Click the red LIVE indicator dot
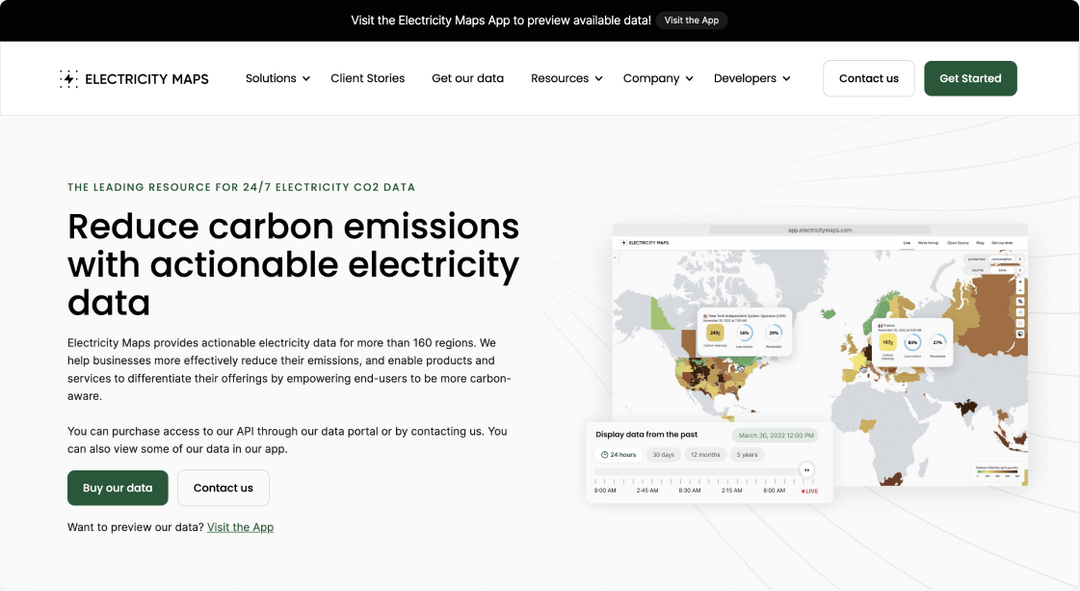The width and height of the screenshot is (1080, 591). pos(802,490)
